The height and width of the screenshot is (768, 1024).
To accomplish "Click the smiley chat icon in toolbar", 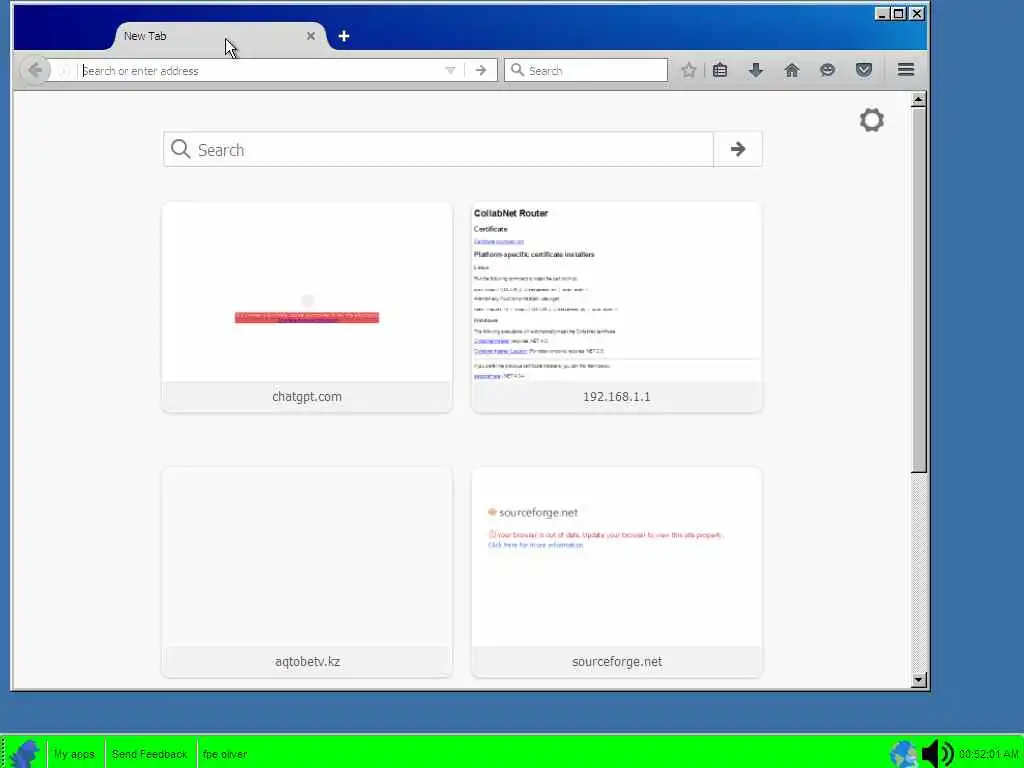I will pyautogui.click(x=827, y=70).
